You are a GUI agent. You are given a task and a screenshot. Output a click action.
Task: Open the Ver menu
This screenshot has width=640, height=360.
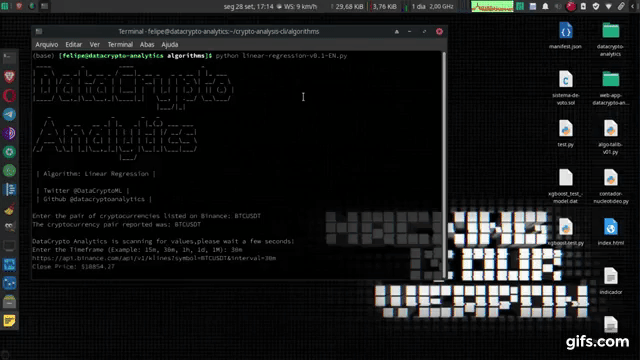tap(95, 44)
